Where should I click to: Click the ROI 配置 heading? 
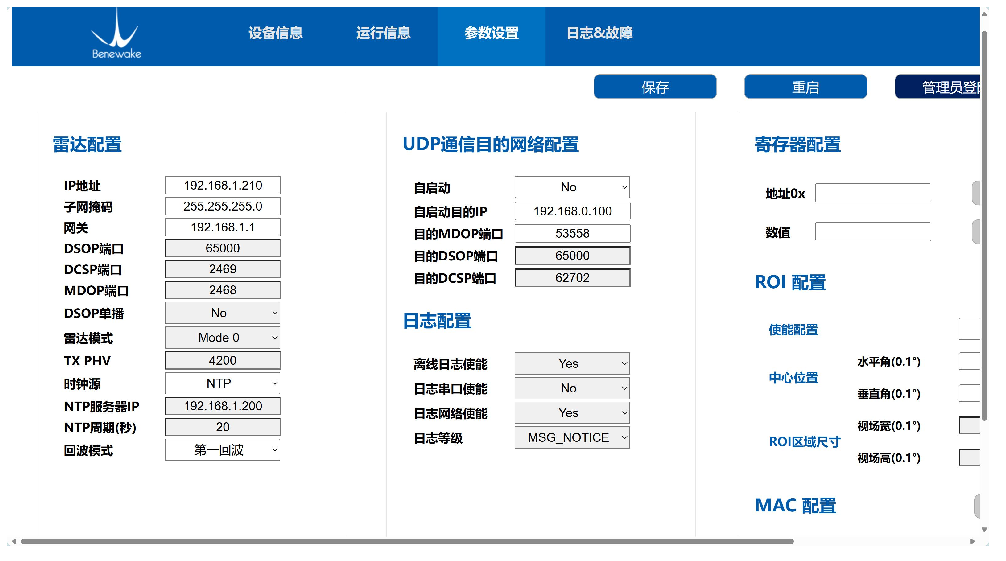click(790, 282)
